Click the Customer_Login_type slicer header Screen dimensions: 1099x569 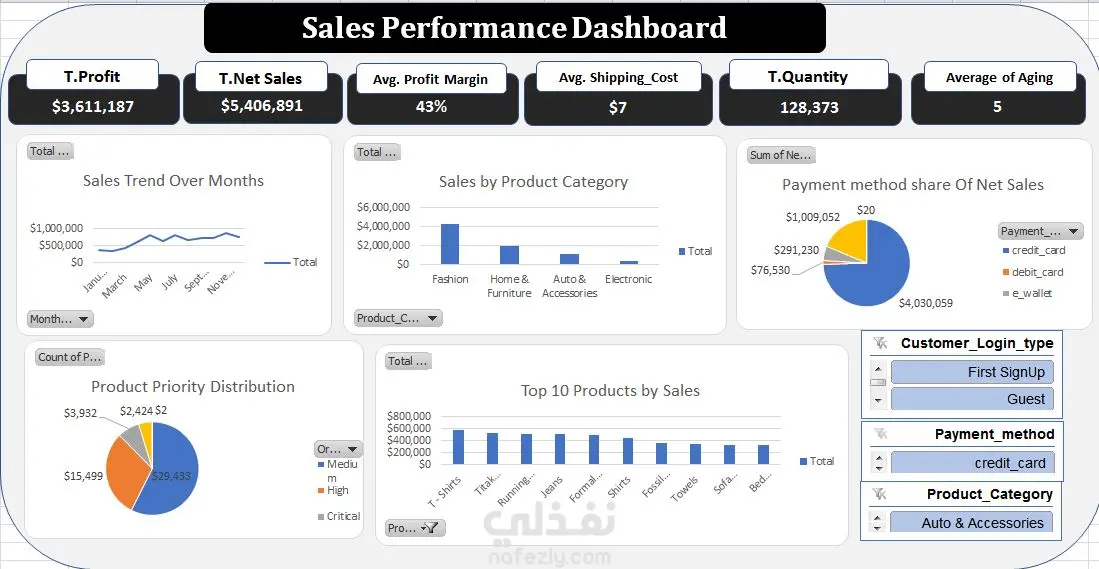click(x=977, y=343)
